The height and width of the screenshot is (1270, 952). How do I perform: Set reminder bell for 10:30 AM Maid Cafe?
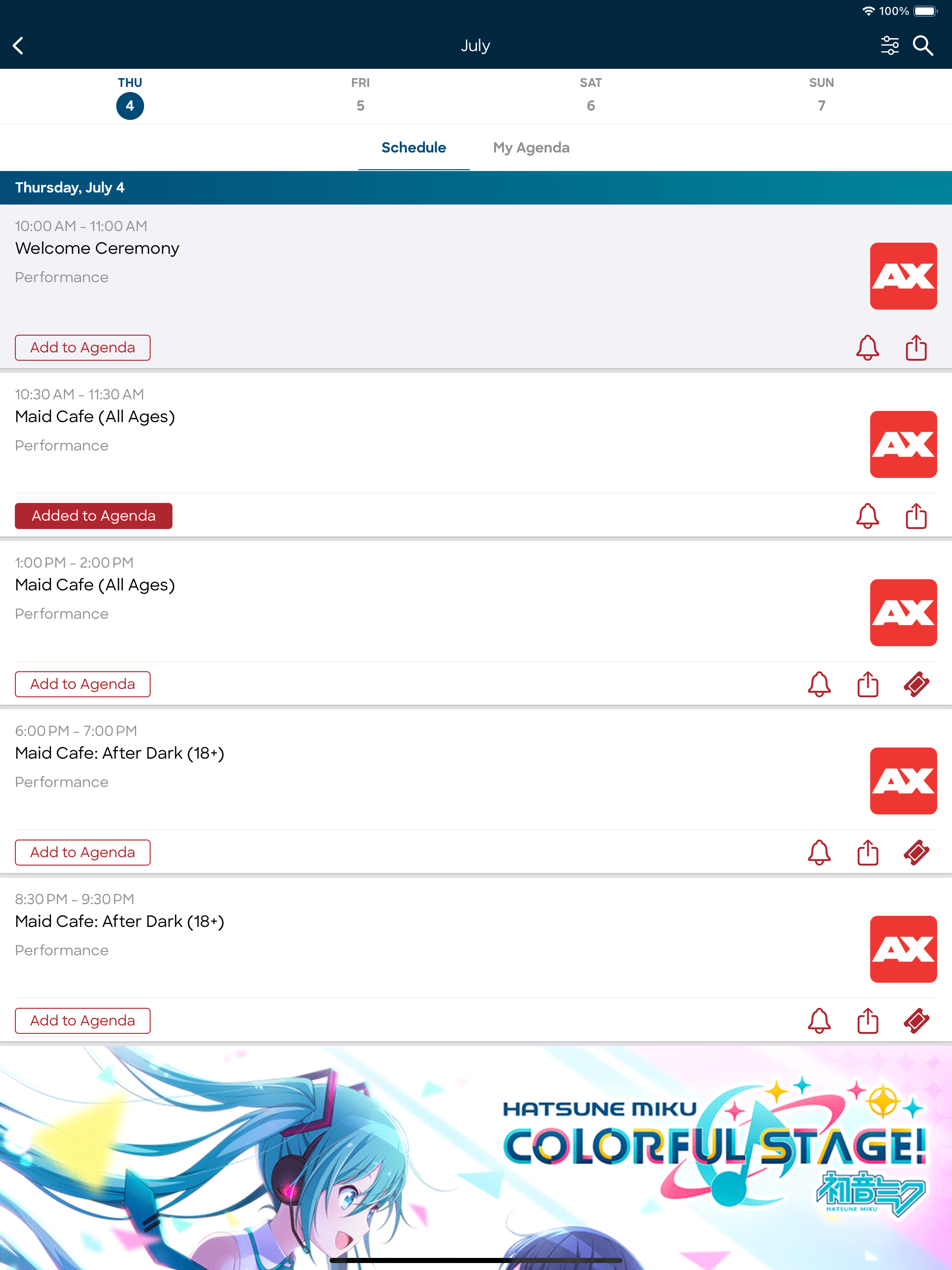point(867,516)
